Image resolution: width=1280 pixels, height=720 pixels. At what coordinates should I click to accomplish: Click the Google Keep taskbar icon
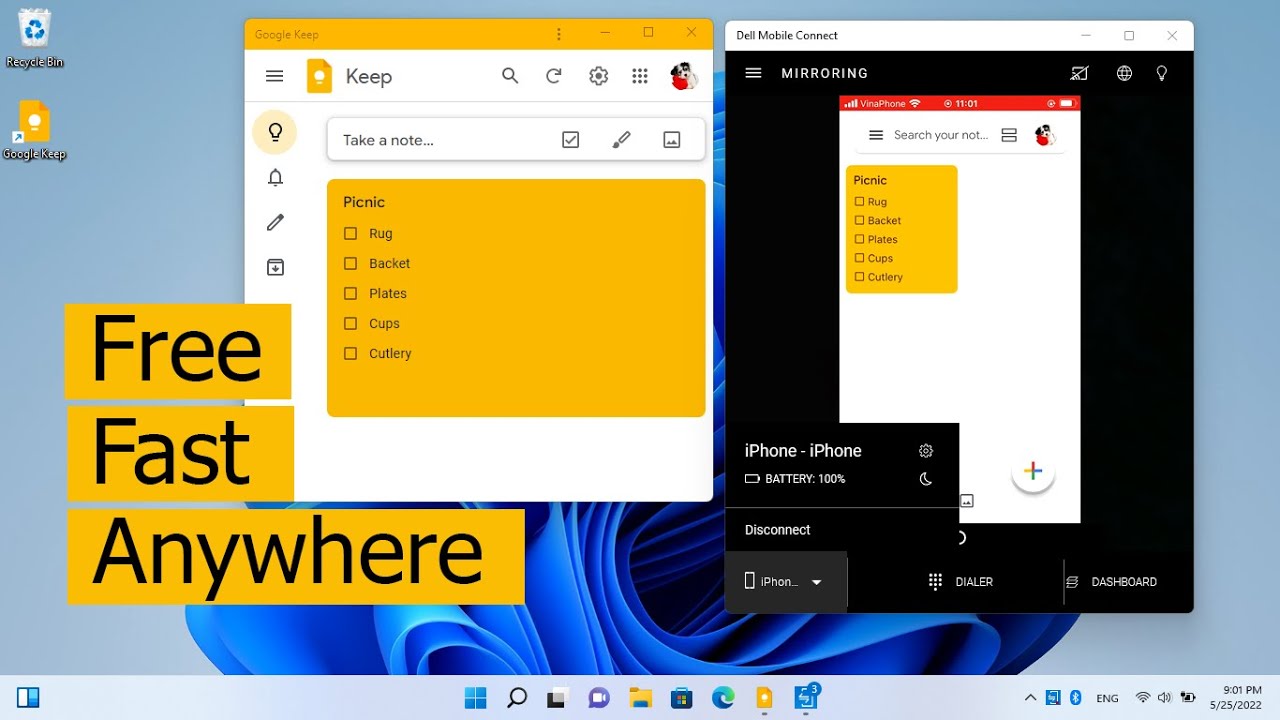point(764,698)
